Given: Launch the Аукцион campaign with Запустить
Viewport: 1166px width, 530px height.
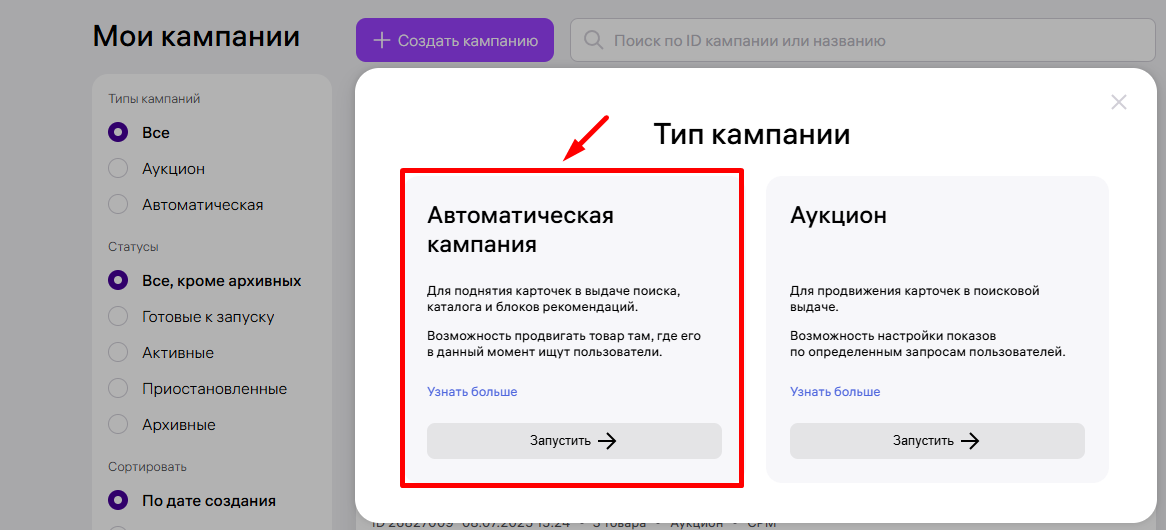Looking at the screenshot, I should click(937, 441).
